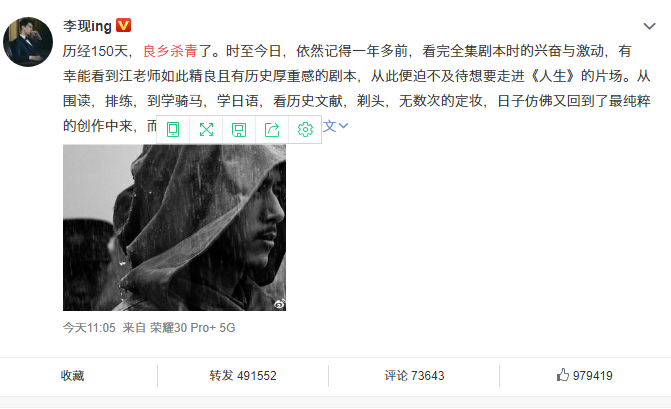
Task: Click the green floppy disk save icon
Action: point(239,130)
